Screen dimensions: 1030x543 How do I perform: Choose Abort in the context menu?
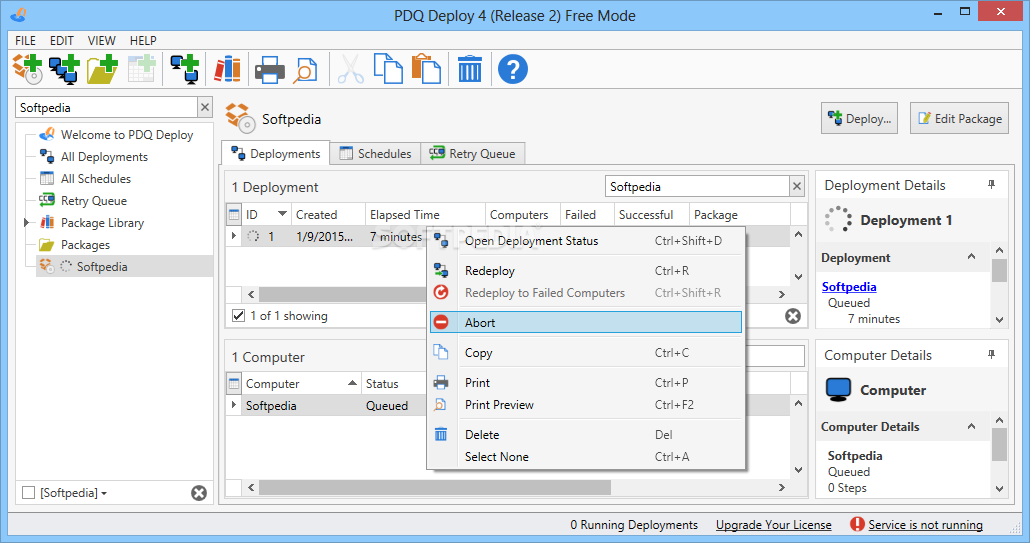[x=586, y=322]
